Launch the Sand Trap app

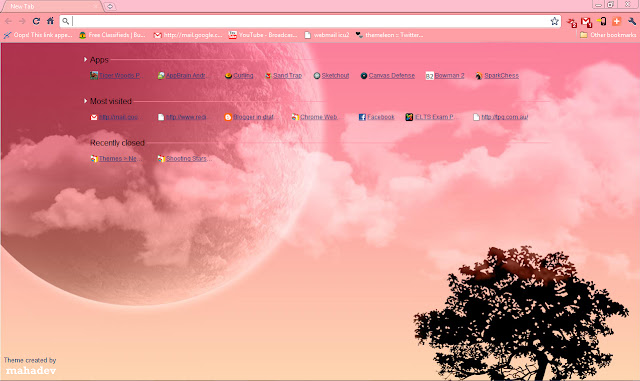click(287, 76)
